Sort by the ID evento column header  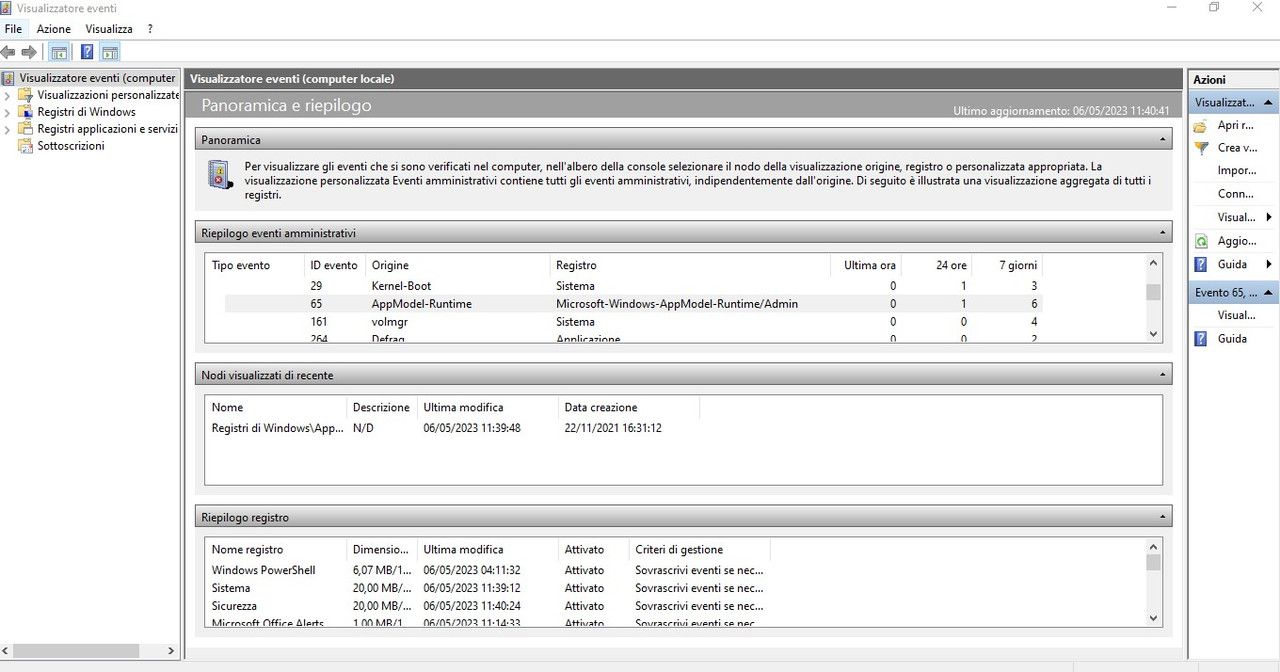[333, 265]
